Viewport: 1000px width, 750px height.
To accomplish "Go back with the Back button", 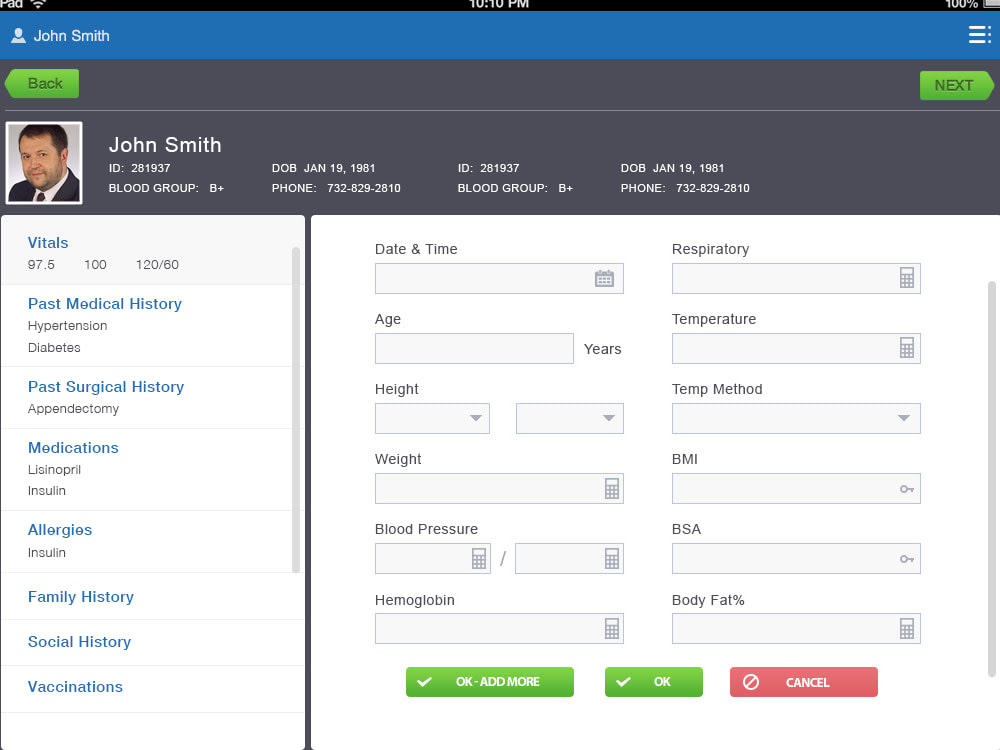I will click(42, 84).
